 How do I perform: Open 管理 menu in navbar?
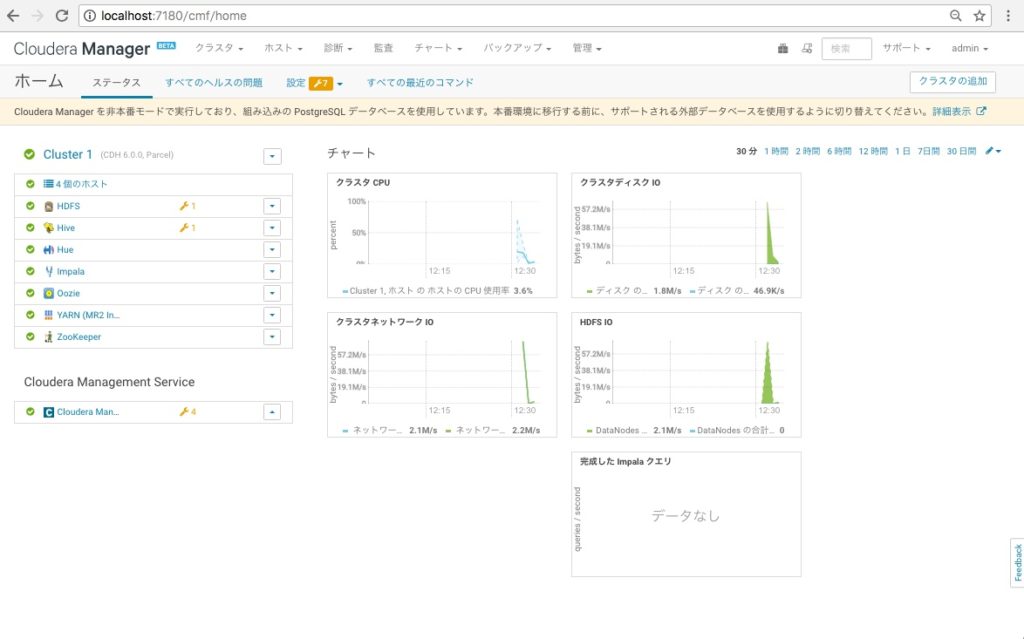tap(586, 48)
